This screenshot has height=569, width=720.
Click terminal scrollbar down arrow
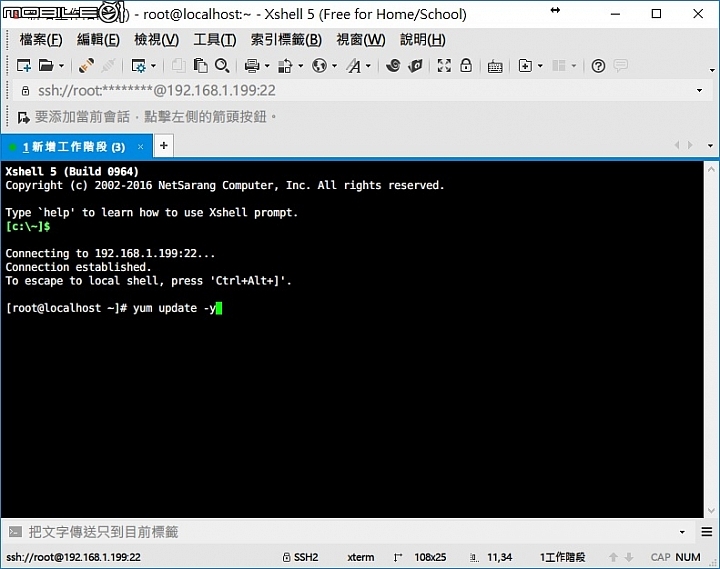(x=711, y=511)
